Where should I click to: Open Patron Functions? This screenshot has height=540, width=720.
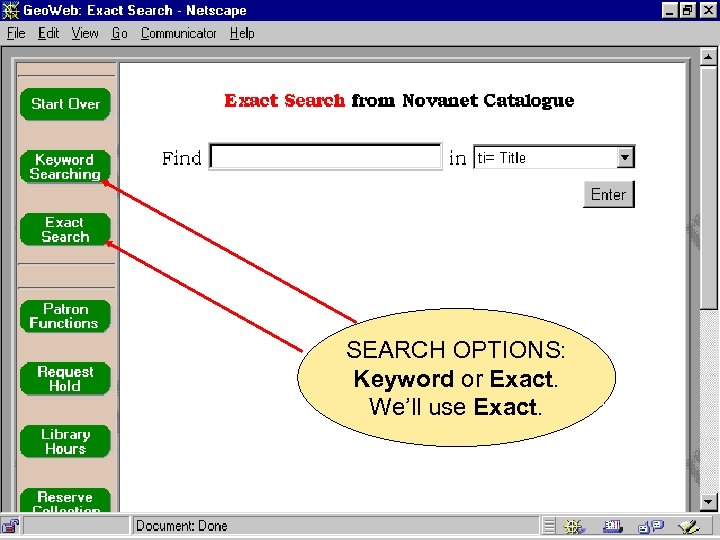click(65, 316)
